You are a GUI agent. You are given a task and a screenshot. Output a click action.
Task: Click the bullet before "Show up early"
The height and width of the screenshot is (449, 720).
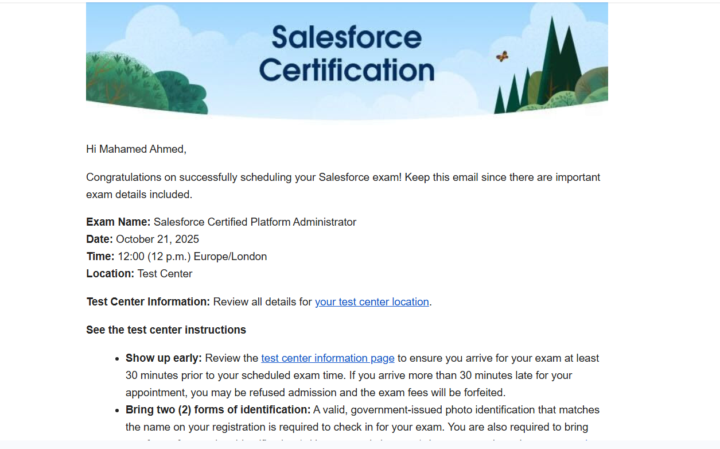pos(119,358)
